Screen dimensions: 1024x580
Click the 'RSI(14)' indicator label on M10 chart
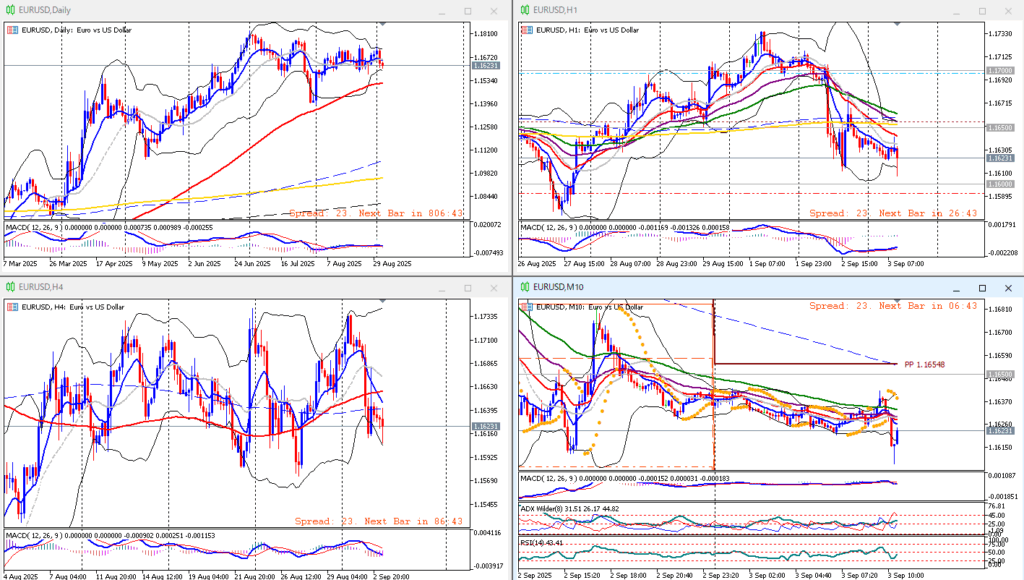pyautogui.click(x=532, y=543)
